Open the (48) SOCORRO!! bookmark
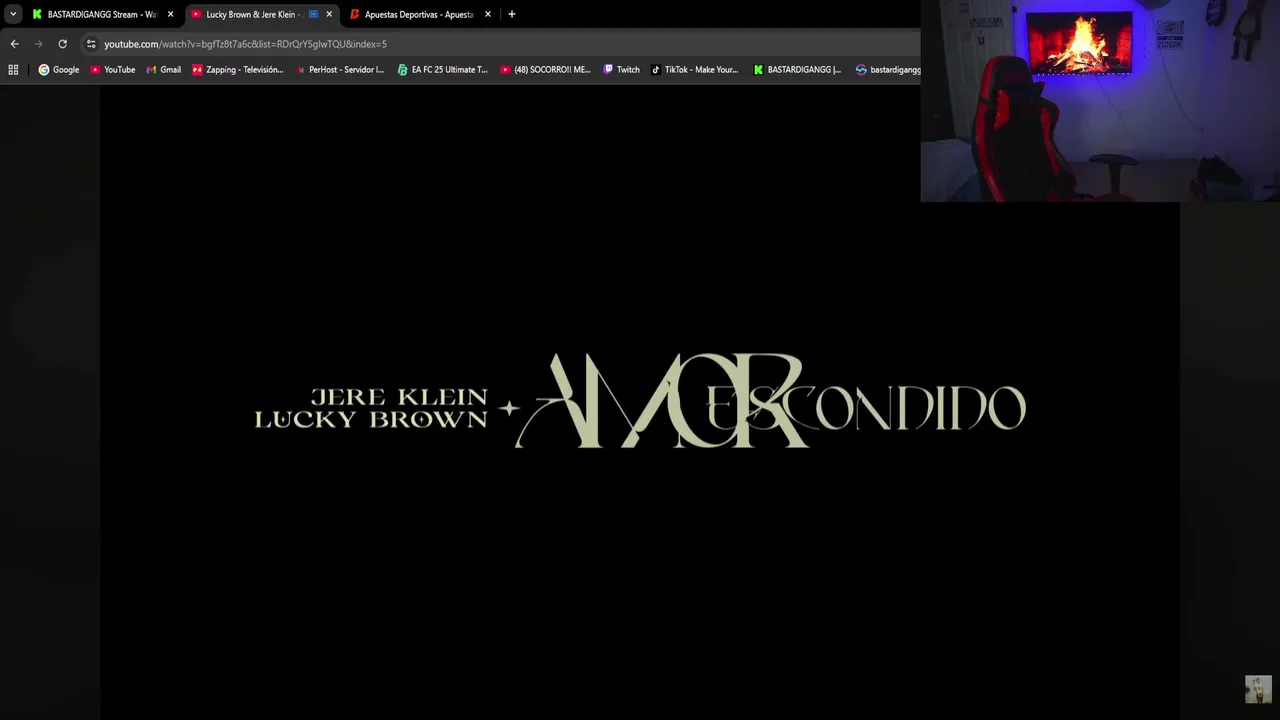The height and width of the screenshot is (720, 1280). [545, 70]
